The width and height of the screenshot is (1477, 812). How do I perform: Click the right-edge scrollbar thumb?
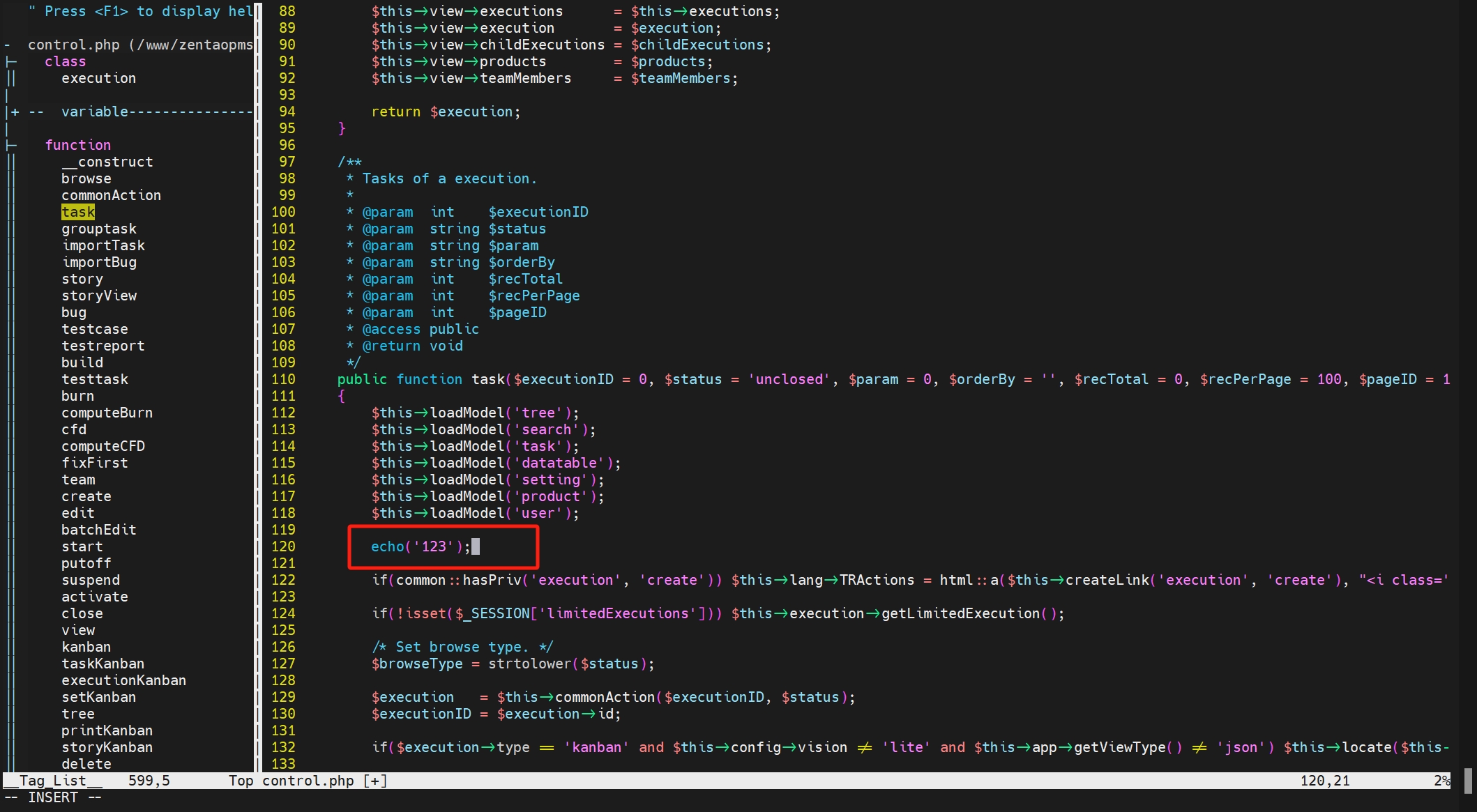1467,781
